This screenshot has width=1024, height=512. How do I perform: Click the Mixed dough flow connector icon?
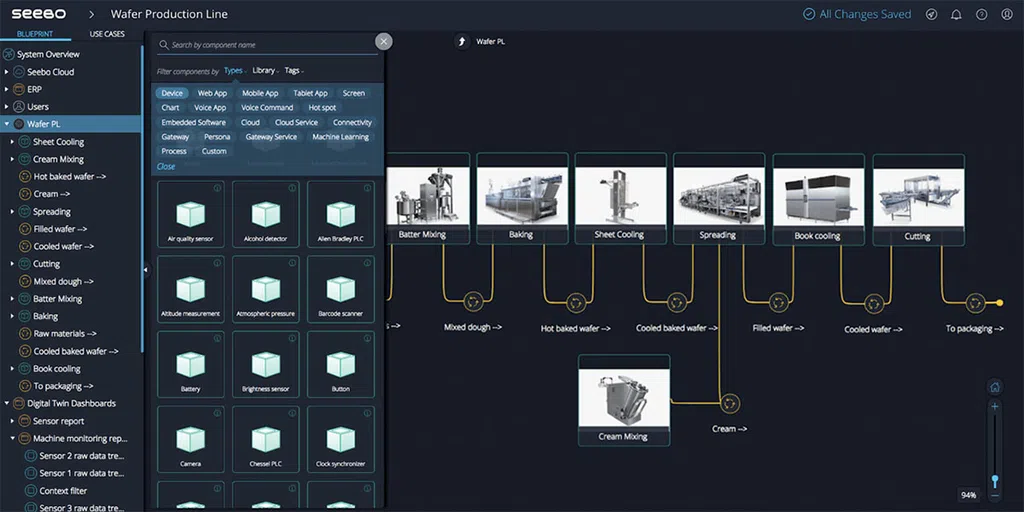pyautogui.click(x=473, y=302)
